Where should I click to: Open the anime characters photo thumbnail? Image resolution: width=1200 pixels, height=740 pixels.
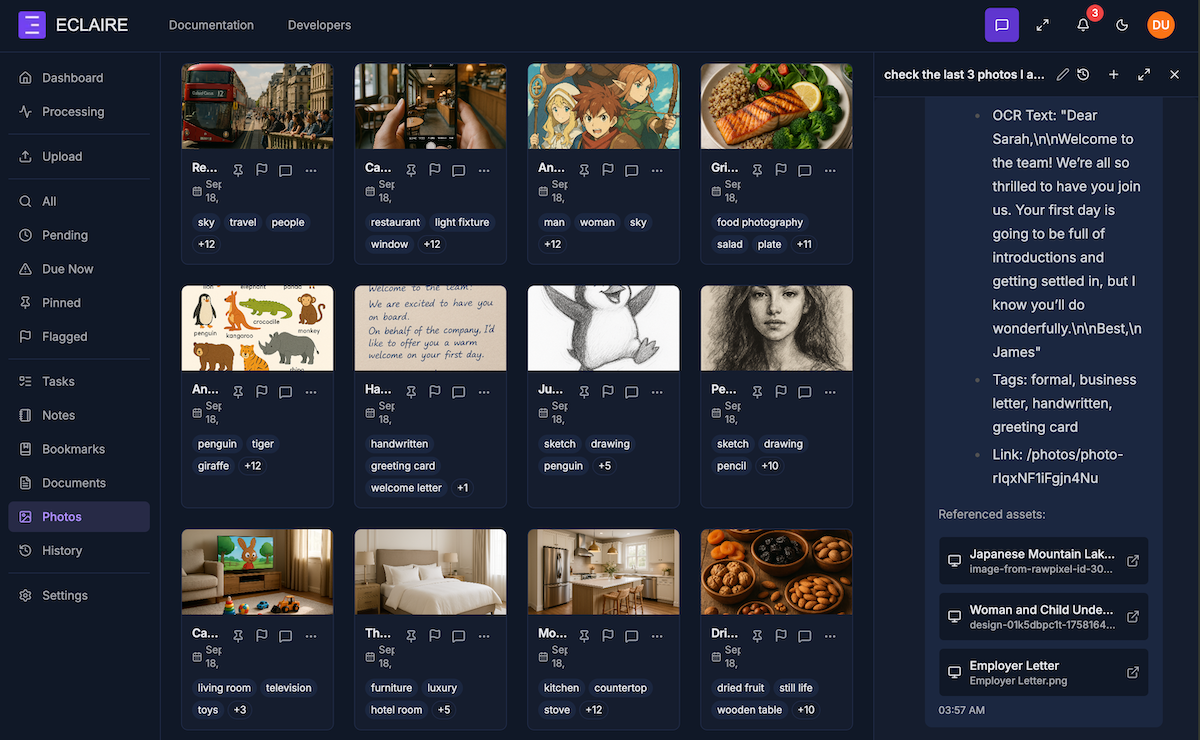[x=603, y=107]
